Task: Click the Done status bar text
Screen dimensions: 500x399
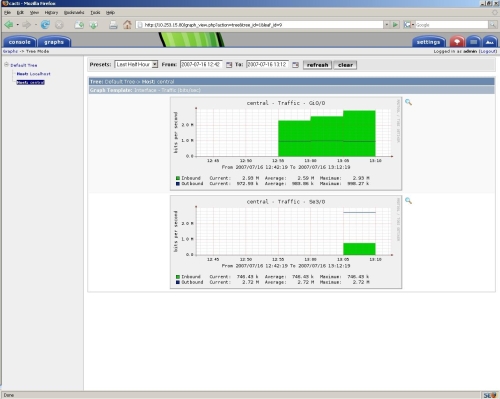Action: [9, 395]
